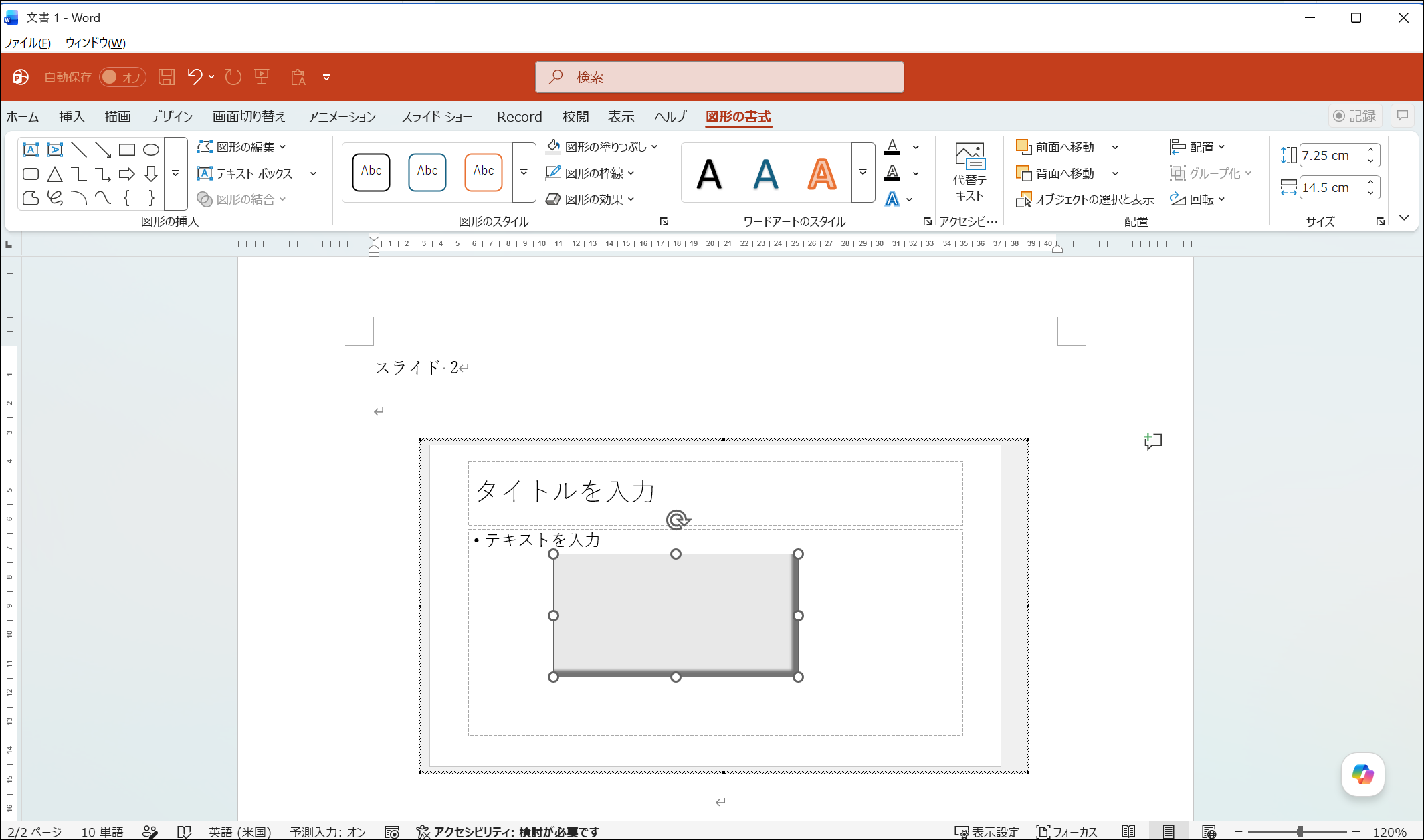Click the shape rotation handle
The height and width of the screenshot is (840, 1424).
point(678,520)
